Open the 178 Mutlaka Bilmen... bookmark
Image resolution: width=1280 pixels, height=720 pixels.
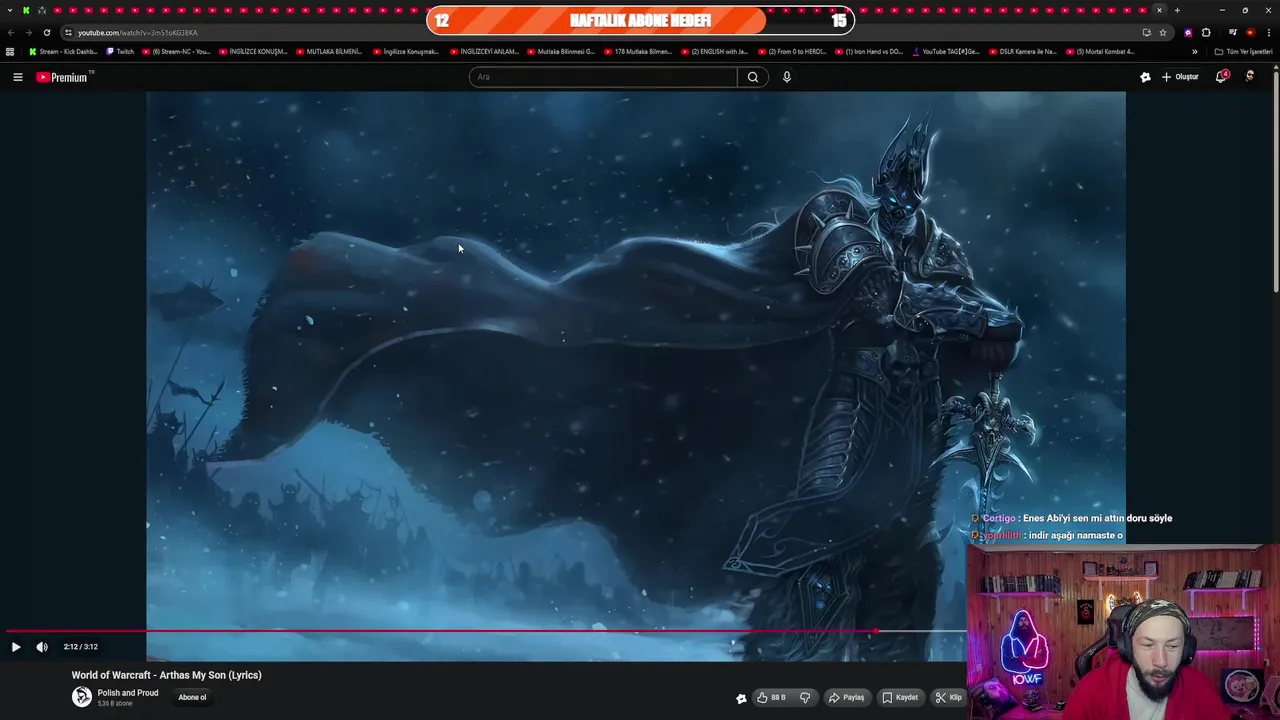point(637,52)
